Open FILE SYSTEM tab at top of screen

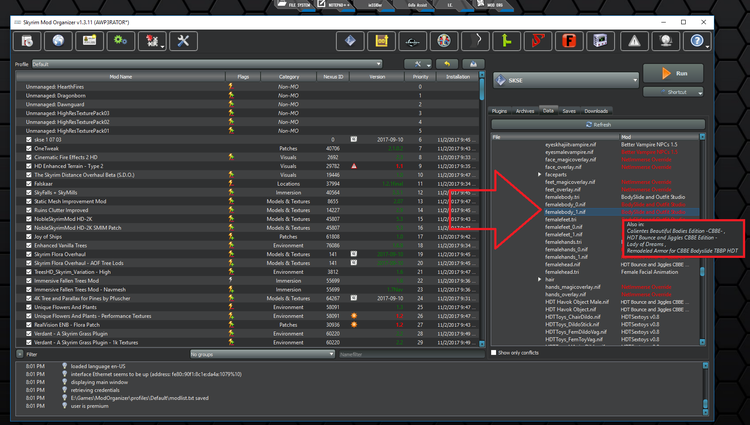(295, 5)
